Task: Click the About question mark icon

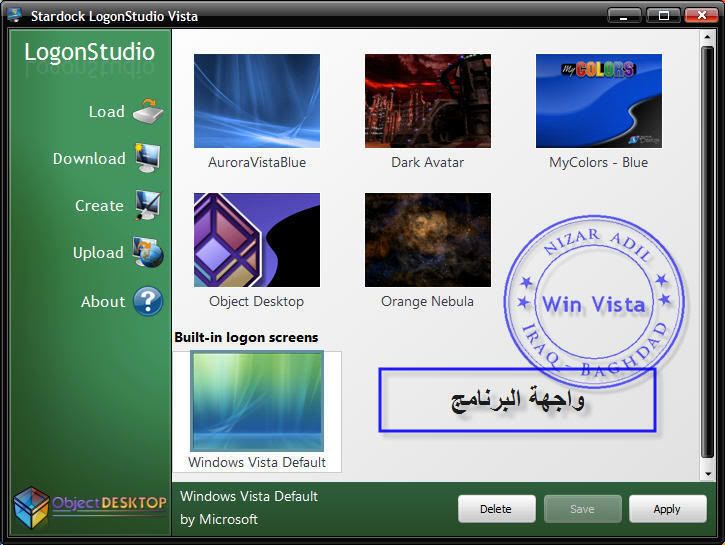Action: (148, 301)
